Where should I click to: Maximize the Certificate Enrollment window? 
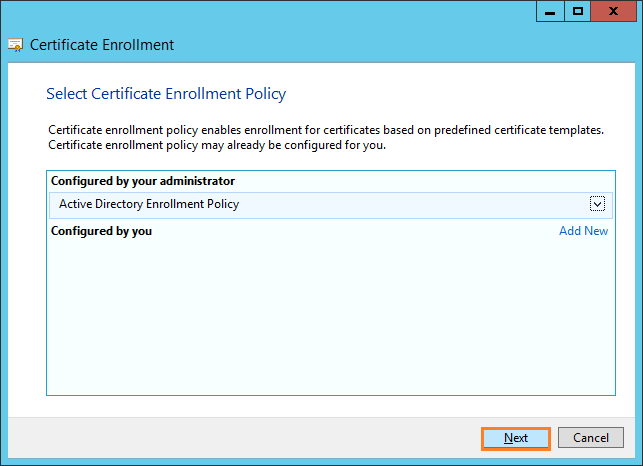click(x=577, y=11)
